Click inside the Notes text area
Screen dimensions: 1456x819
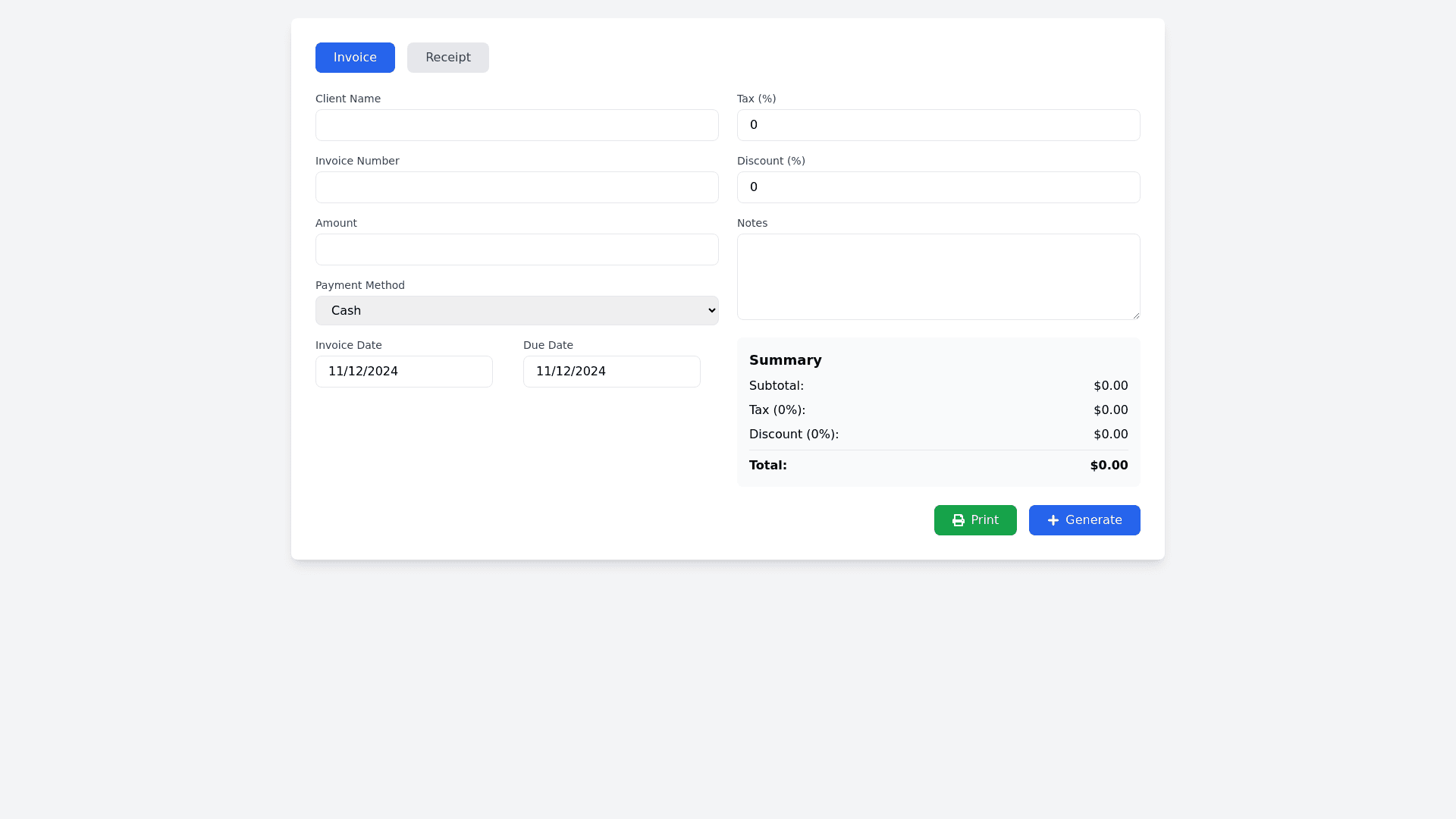tap(938, 277)
